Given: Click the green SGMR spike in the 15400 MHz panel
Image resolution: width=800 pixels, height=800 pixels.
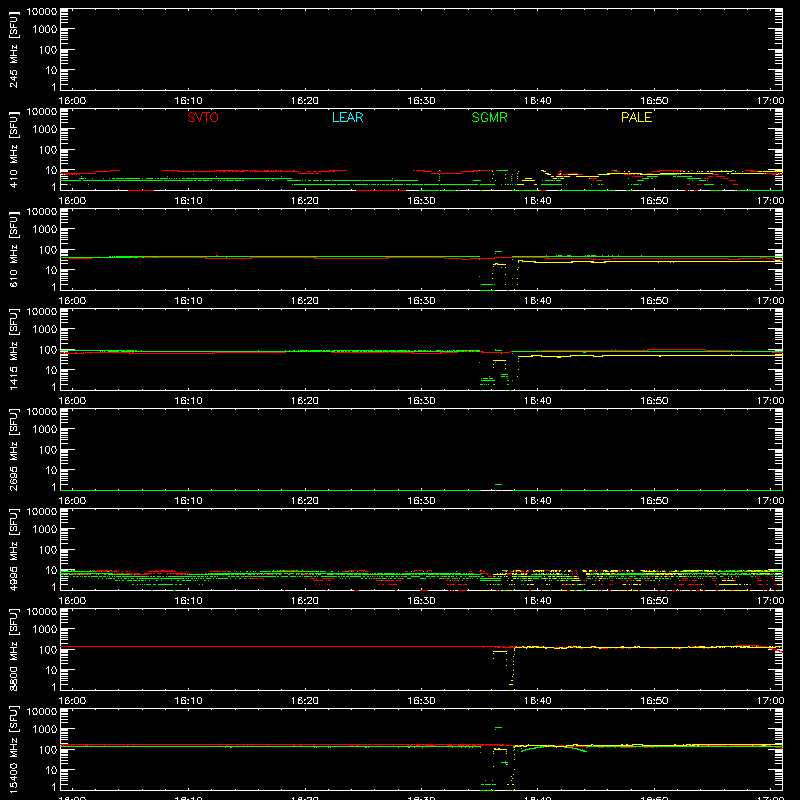Looking at the screenshot, I should click(x=498, y=728).
